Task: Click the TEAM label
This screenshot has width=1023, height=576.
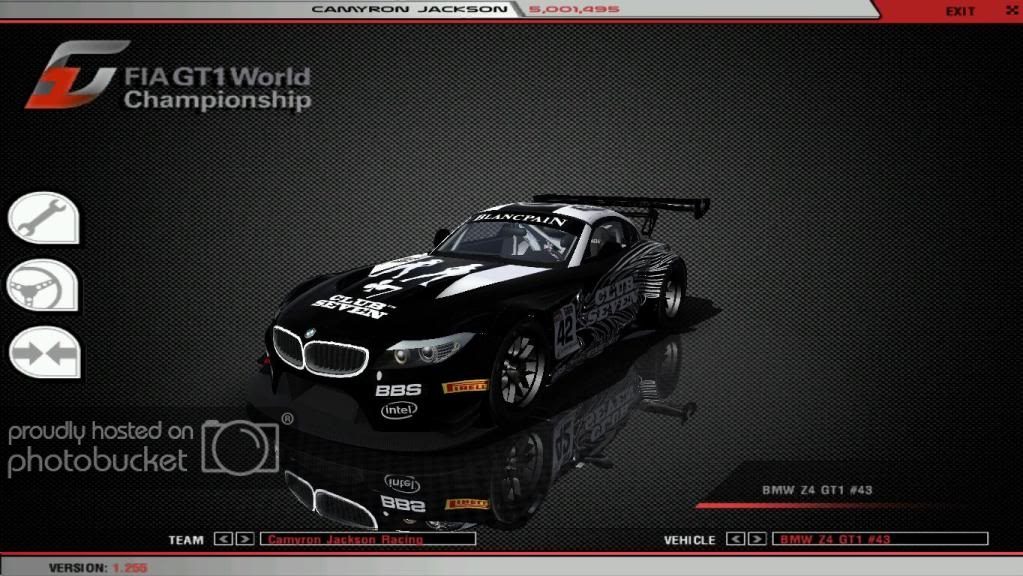Action: click(186, 540)
